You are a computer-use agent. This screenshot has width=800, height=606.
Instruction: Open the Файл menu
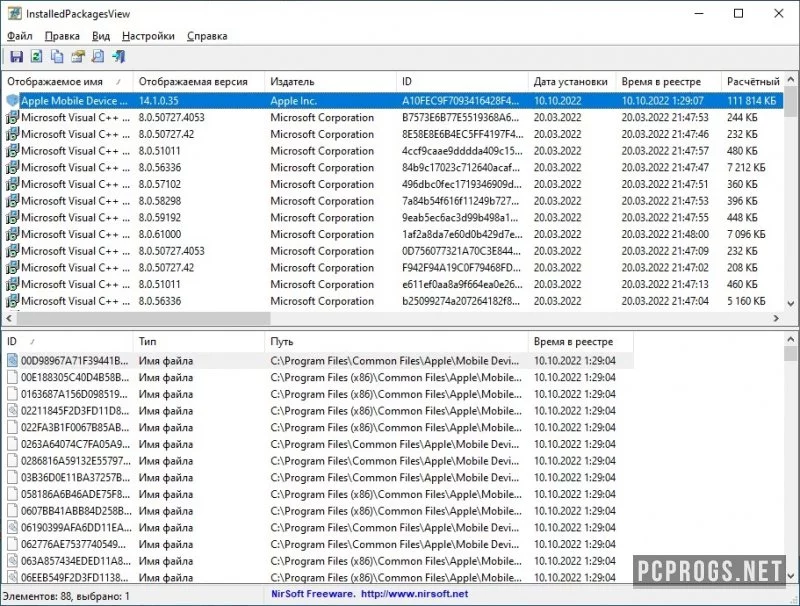[x=20, y=36]
